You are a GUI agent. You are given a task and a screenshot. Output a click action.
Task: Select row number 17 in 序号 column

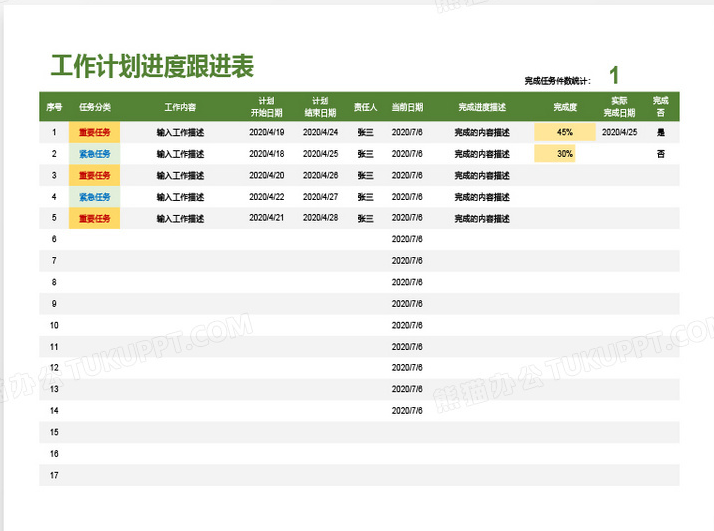pyautogui.click(x=54, y=475)
